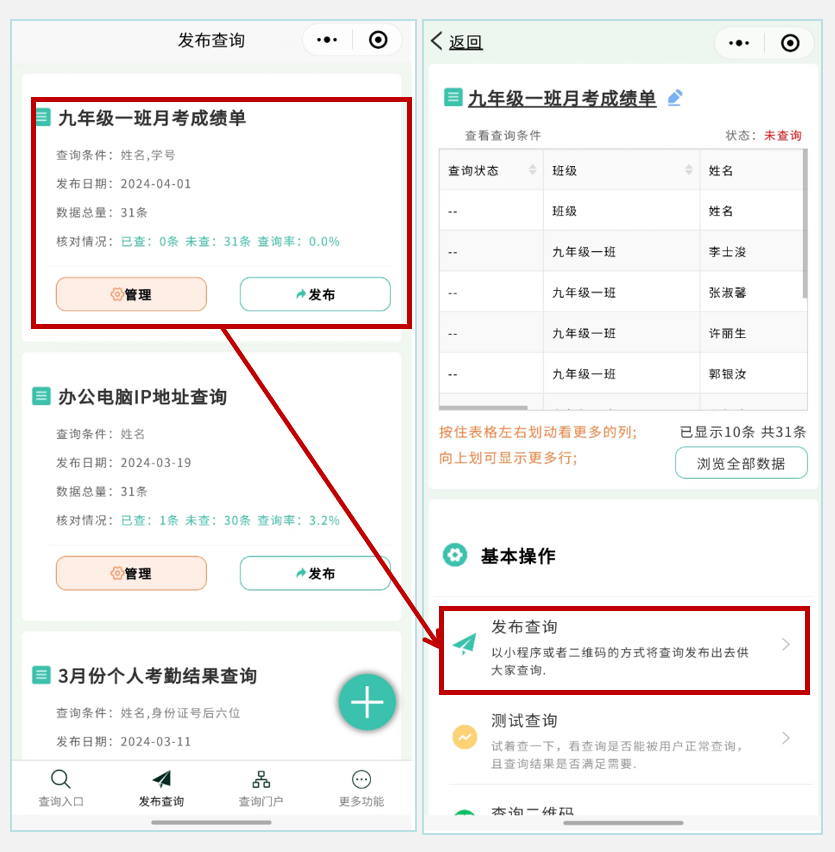835x852 pixels.
Task: Tap the table's horizontal scrollbar
Action: coord(483,407)
